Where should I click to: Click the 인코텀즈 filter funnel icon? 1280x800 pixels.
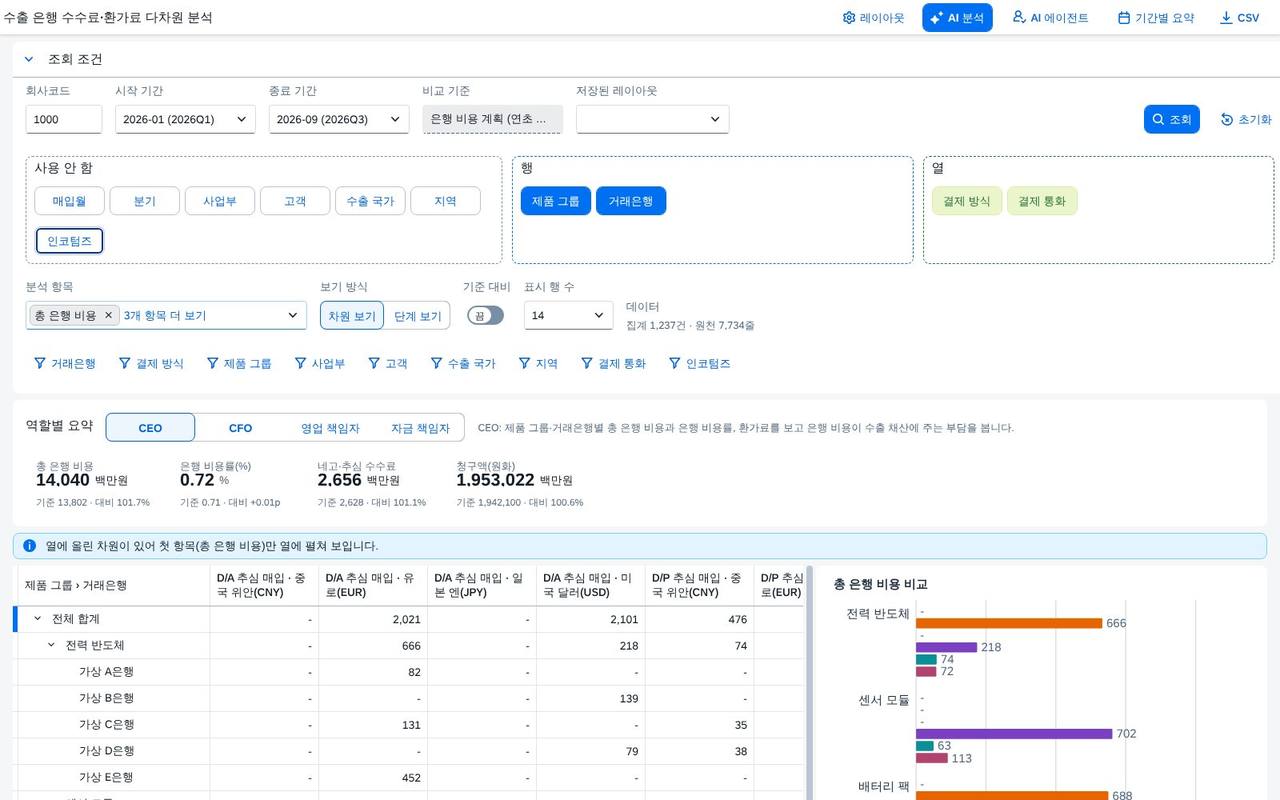675,363
